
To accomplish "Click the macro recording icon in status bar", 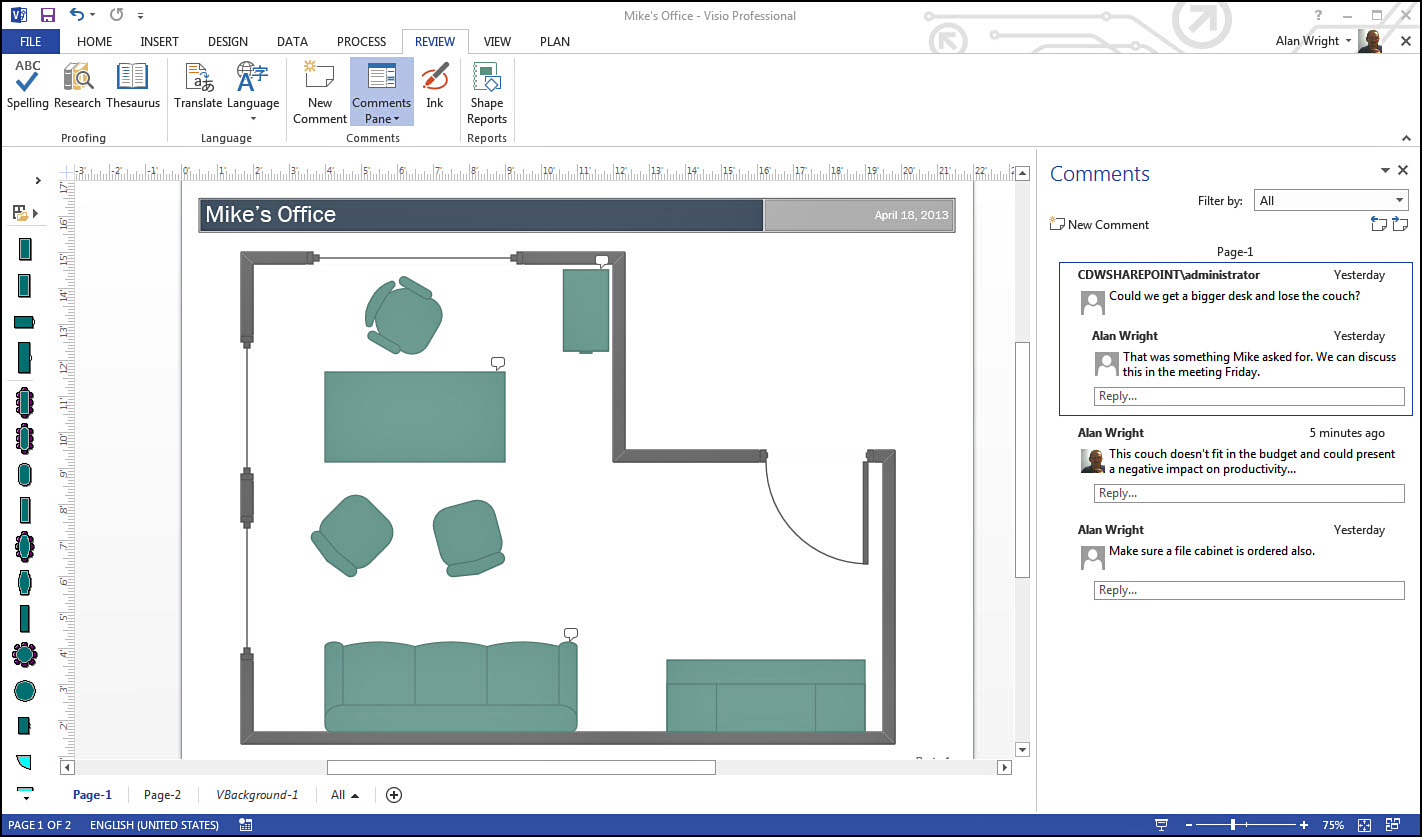I will pos(246,825).
